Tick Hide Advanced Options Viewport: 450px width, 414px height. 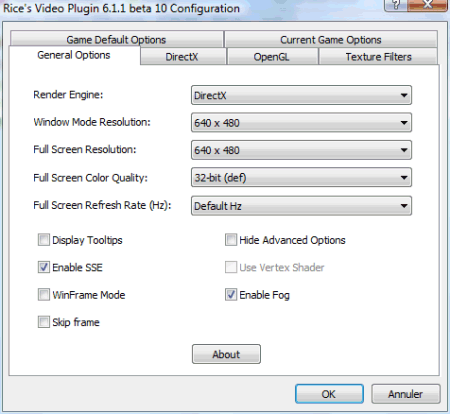pos(231,240)
